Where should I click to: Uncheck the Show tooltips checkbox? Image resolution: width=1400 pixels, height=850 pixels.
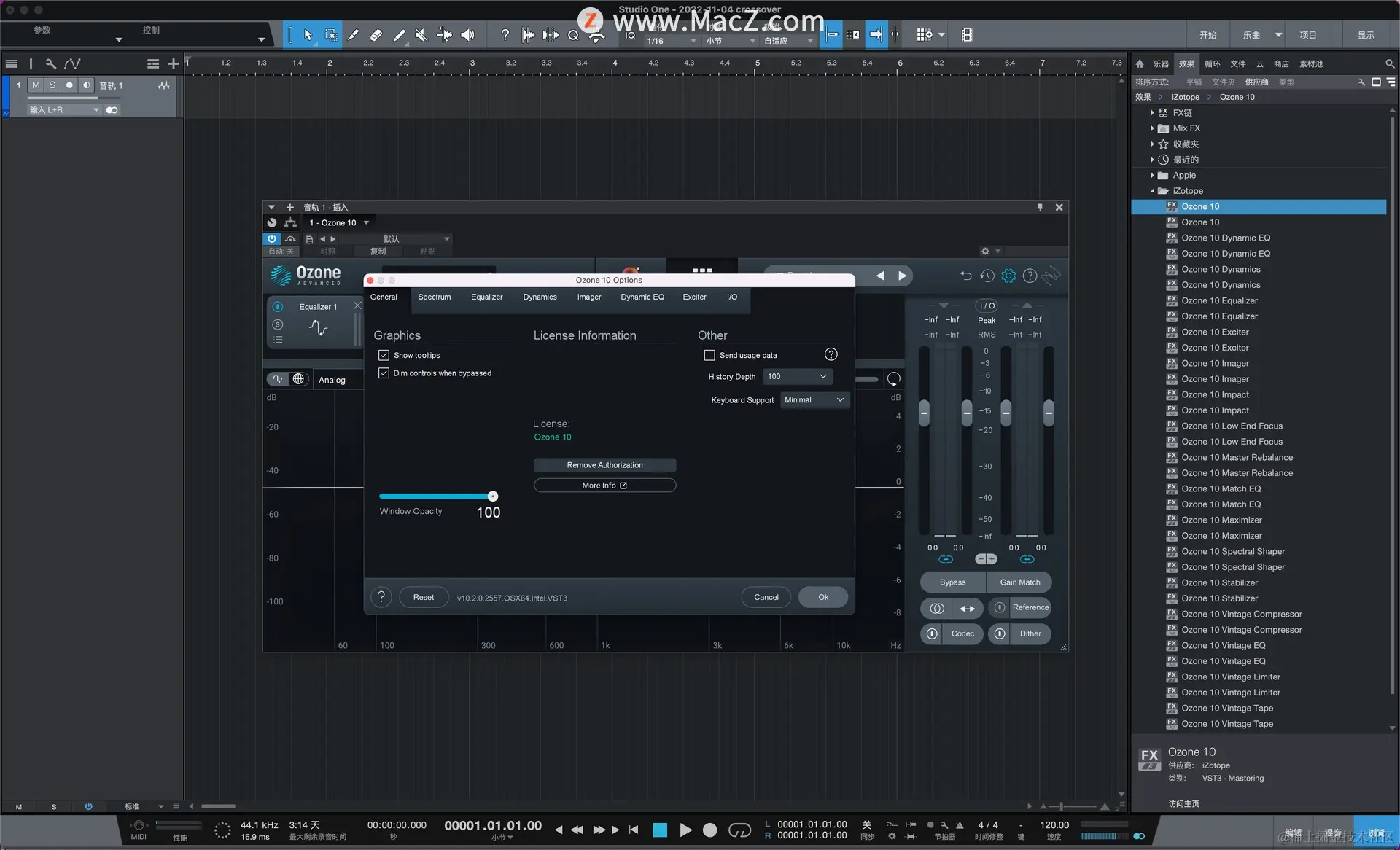pyautogui.click(x=384, y=355)
